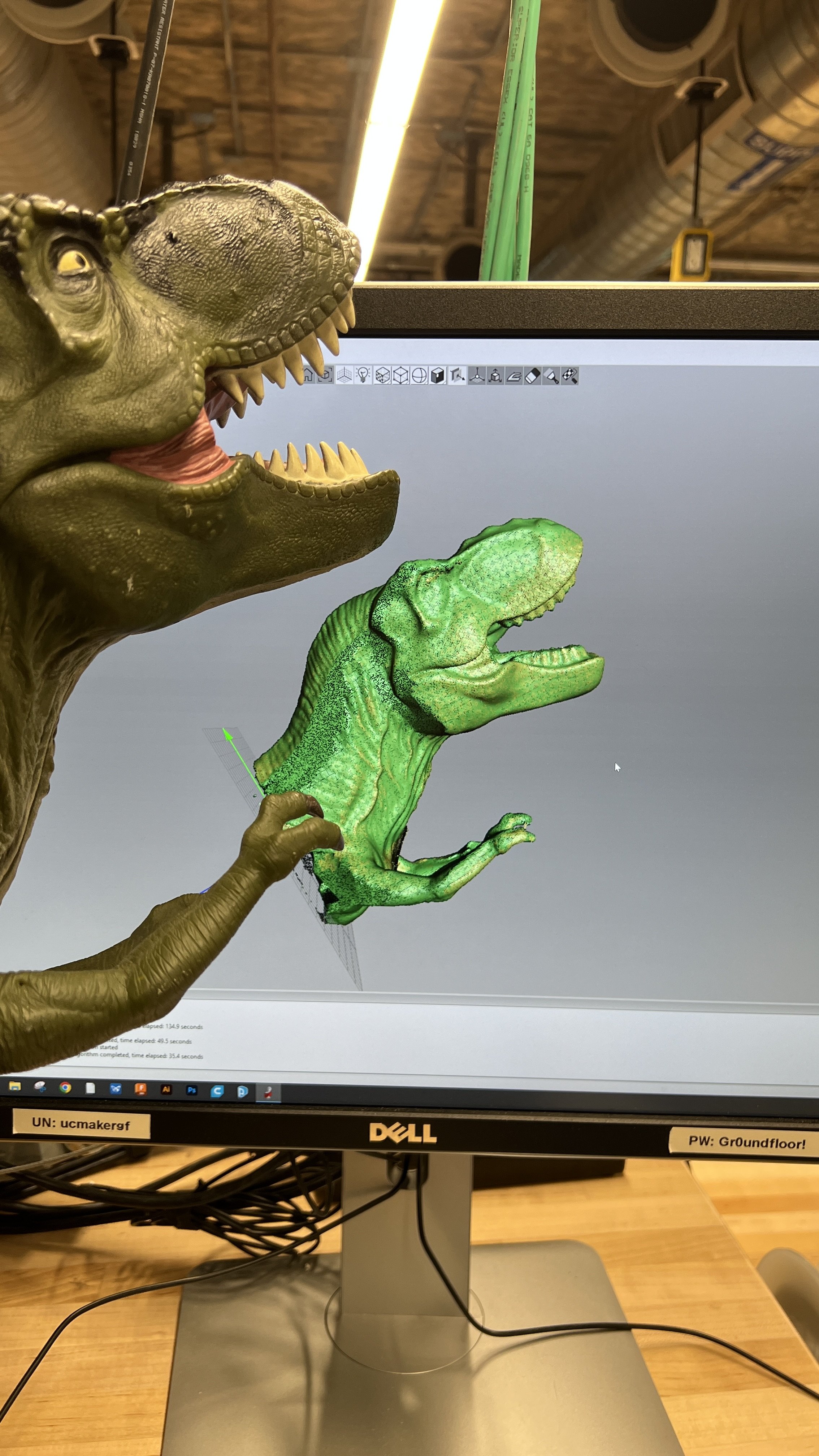This screenshot has height=1456, width=819.
Task: Toggle the grid plane display icon
Action: pos(345,375)
